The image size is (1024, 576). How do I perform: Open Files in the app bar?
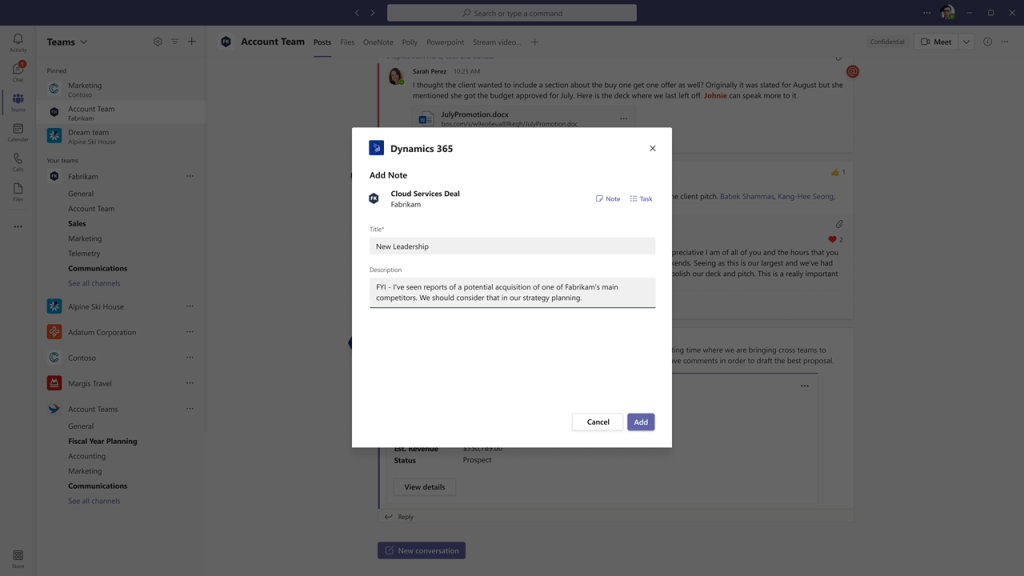pos(18,191)
